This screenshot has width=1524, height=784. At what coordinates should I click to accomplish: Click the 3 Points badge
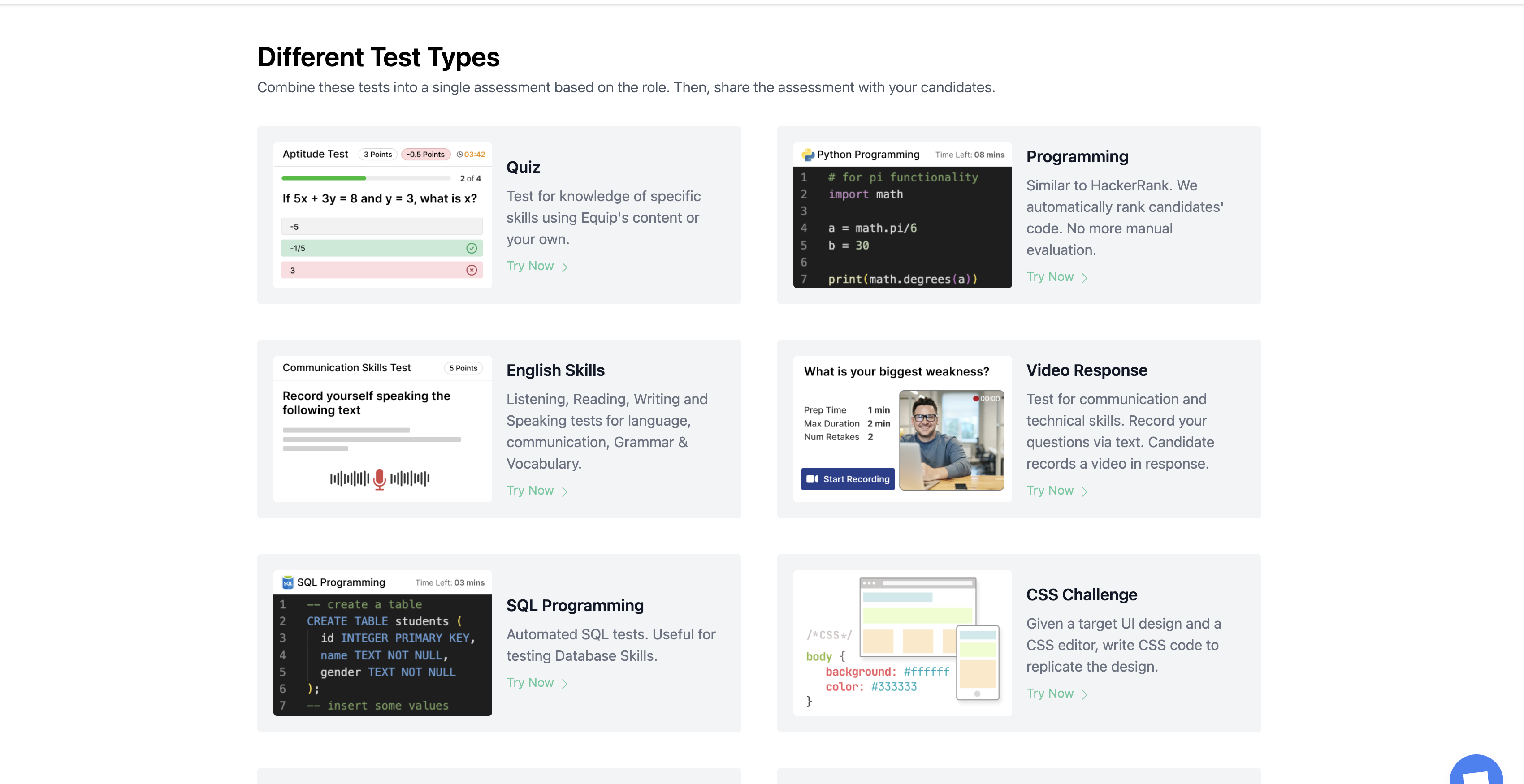coord(377,154)
